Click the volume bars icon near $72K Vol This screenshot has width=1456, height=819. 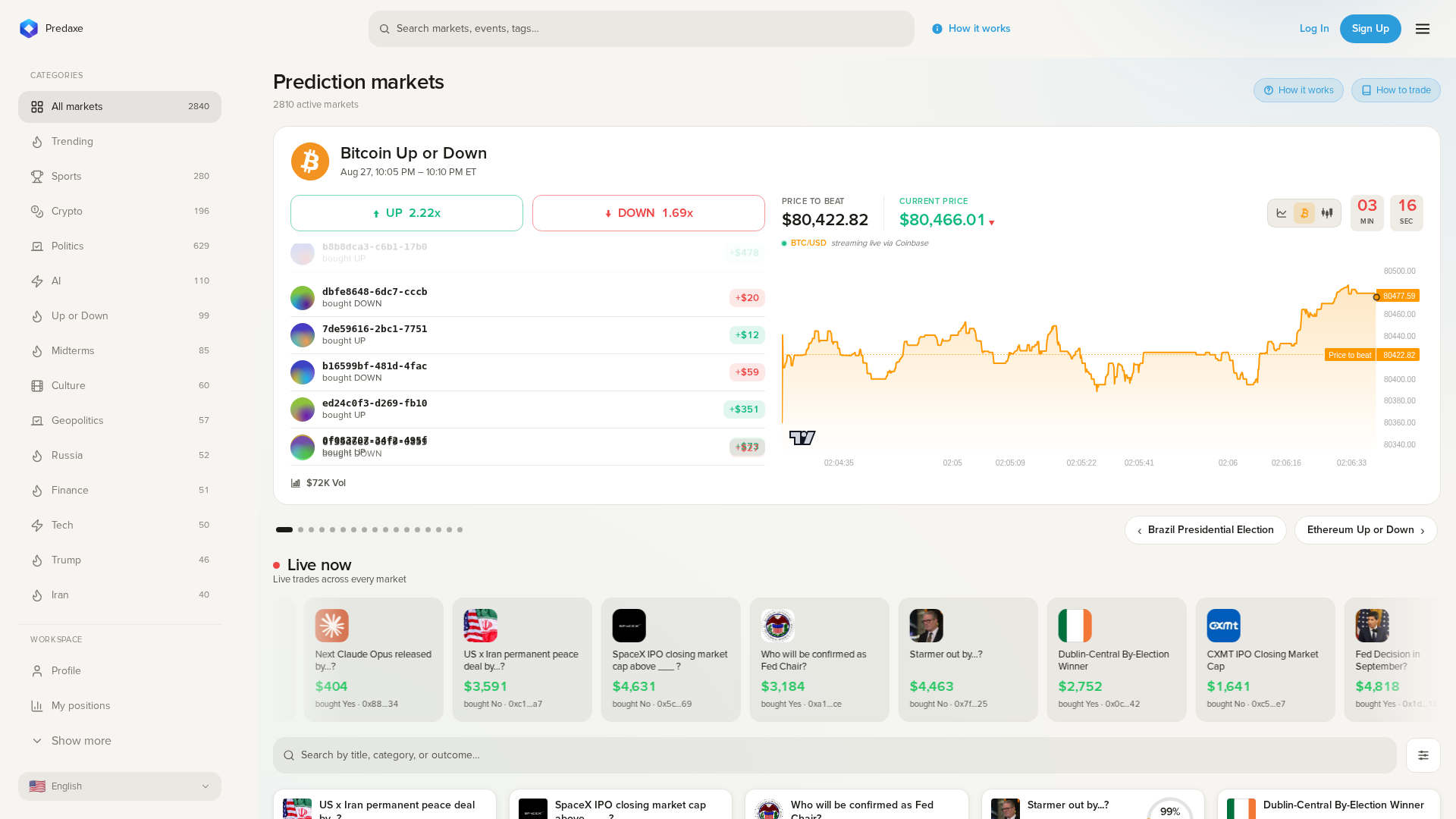[296, 483]
